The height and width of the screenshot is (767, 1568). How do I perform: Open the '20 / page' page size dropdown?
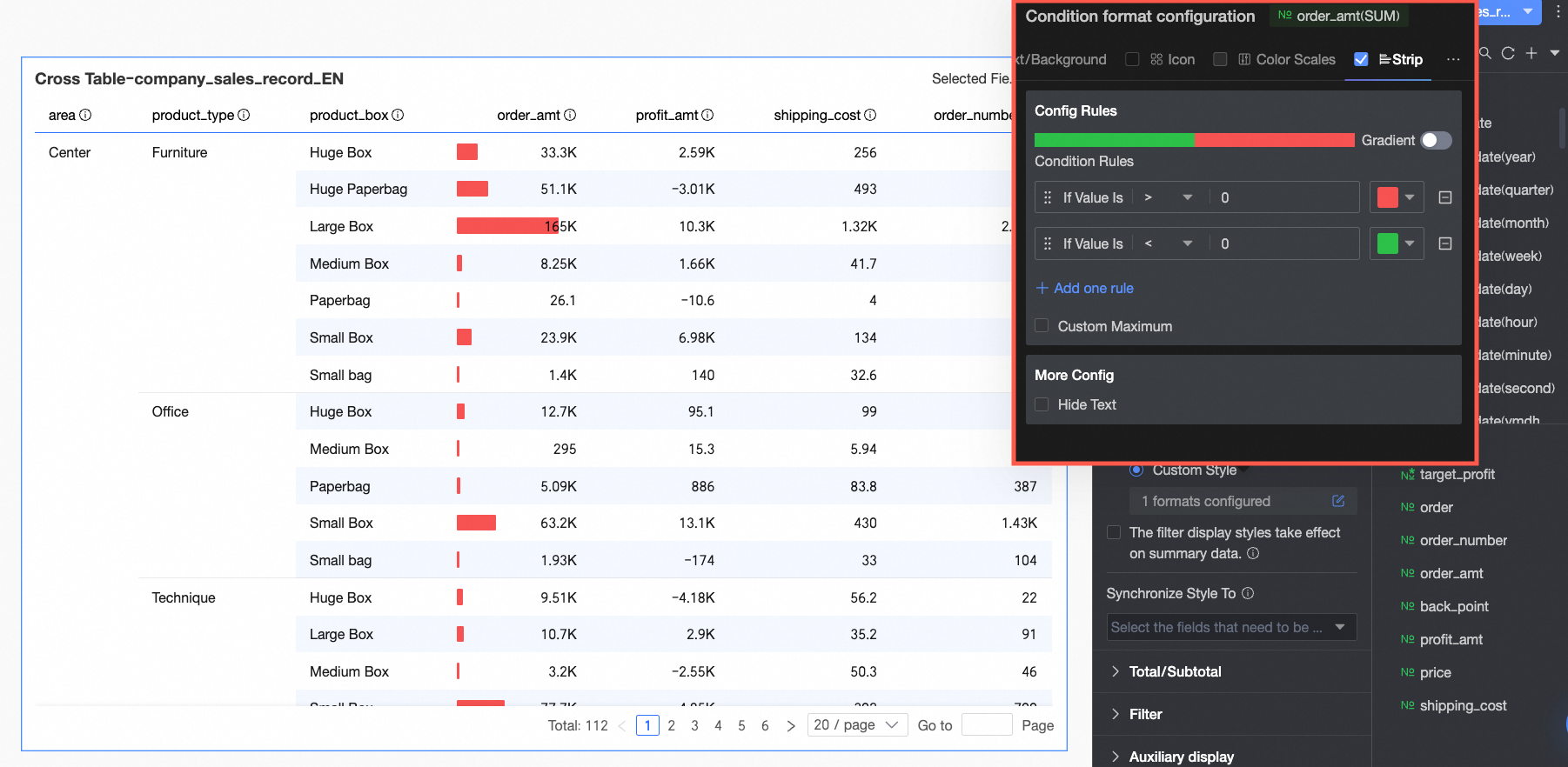[x=857, y=725]
